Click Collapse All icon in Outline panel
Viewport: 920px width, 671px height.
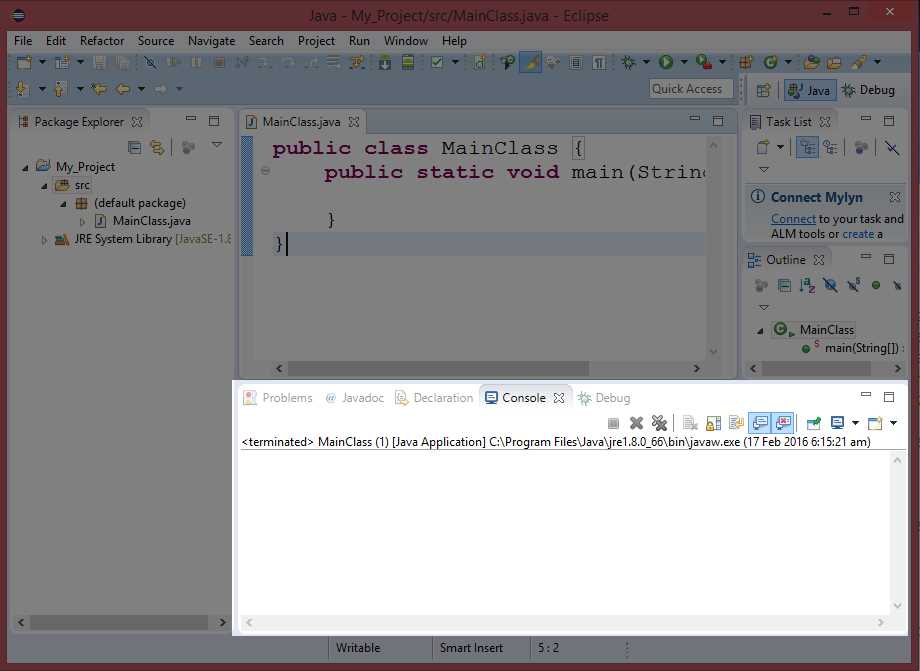point(784,286)
